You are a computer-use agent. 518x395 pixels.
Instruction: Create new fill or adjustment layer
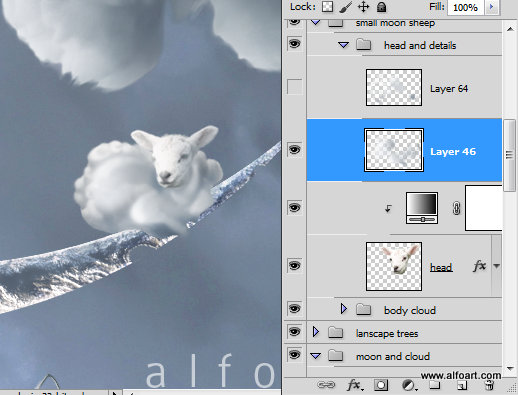409,386
